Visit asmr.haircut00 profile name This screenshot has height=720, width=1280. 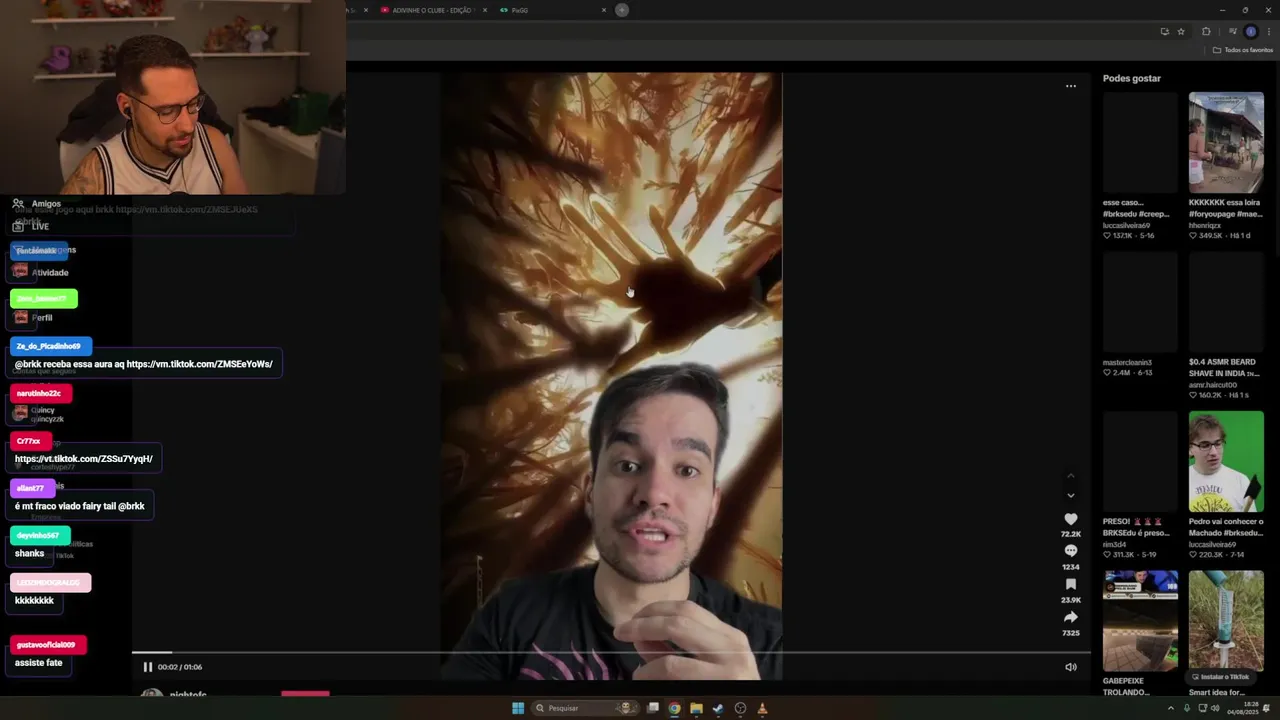(x=1213, y=385)
